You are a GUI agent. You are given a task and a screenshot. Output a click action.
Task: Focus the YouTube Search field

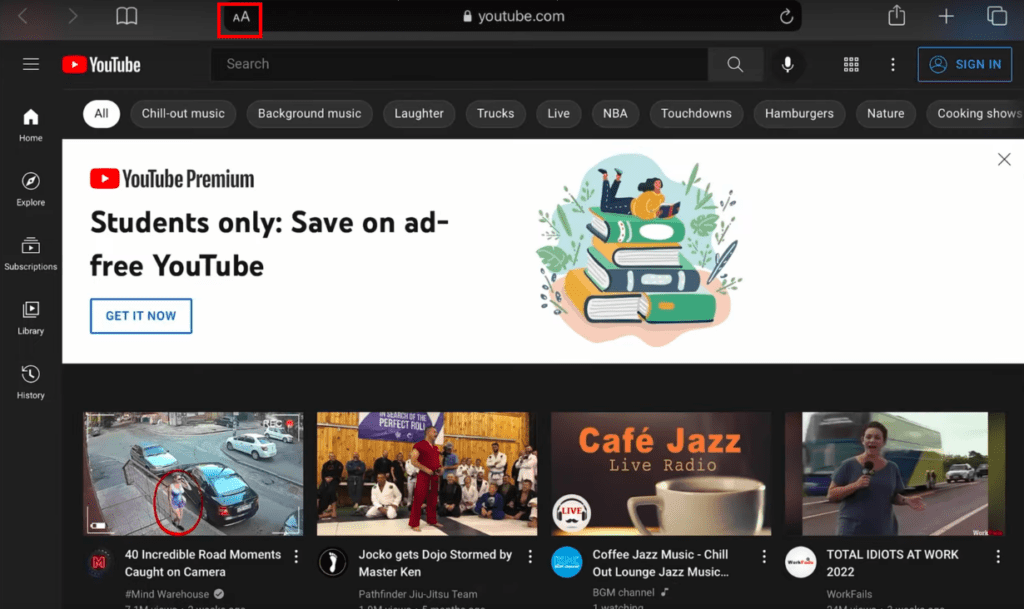point(459,64)
